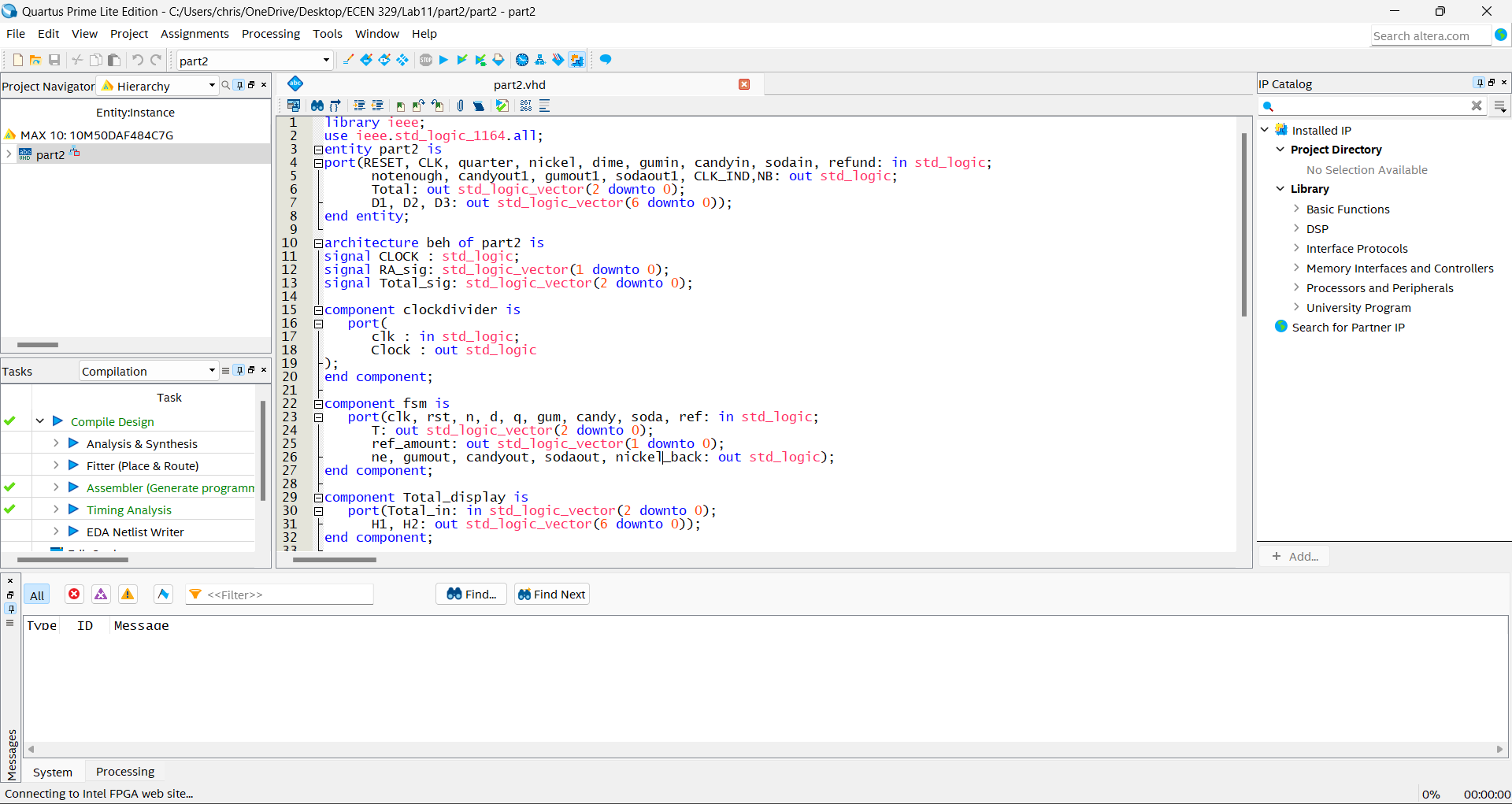This screenshot has width=1512, height=804.
Task: Click Search for Partner IP link
Action: click(1348, 328)
